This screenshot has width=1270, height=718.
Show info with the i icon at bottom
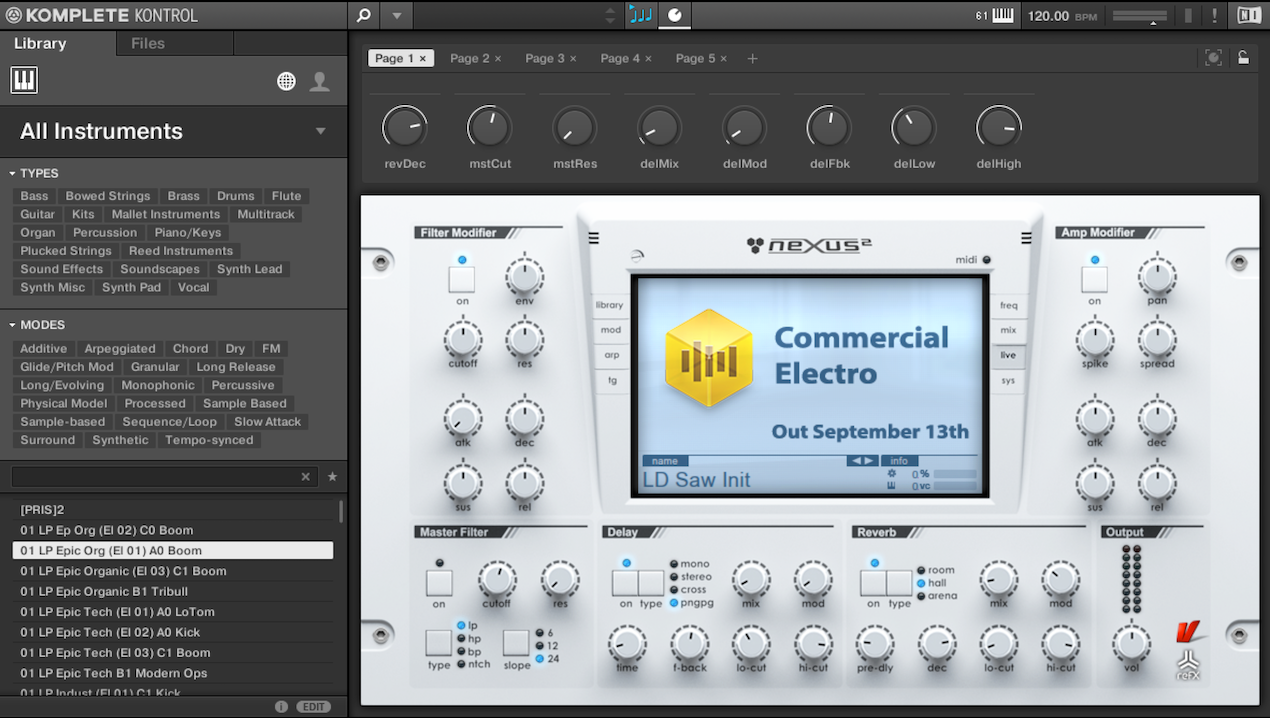click(281, 707)
